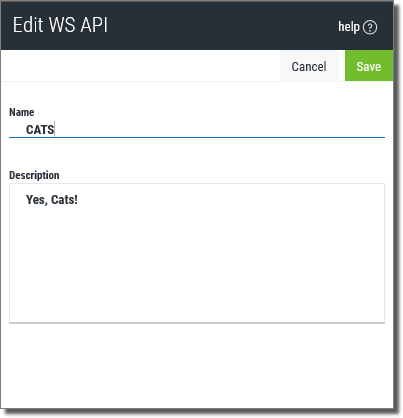Click the 'Yes, Cats!' description text

coord(52,200)
